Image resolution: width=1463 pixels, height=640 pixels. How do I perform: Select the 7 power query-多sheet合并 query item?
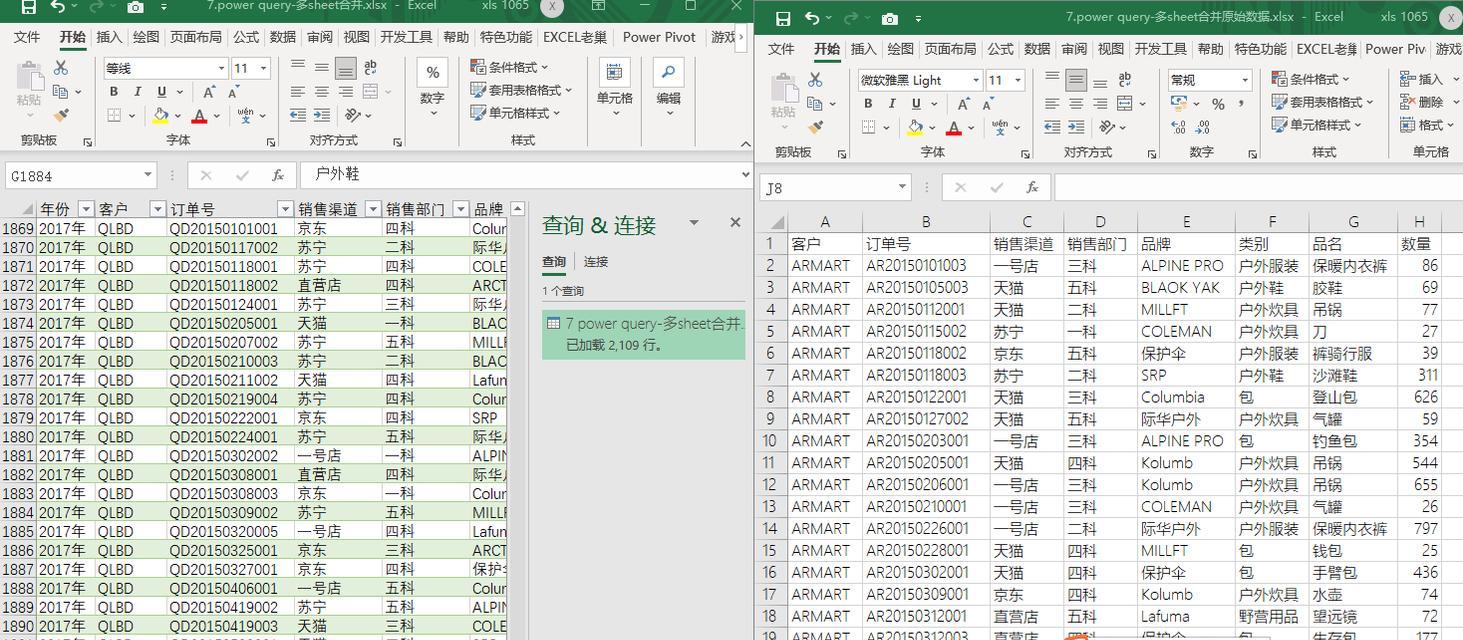[643, 334]
